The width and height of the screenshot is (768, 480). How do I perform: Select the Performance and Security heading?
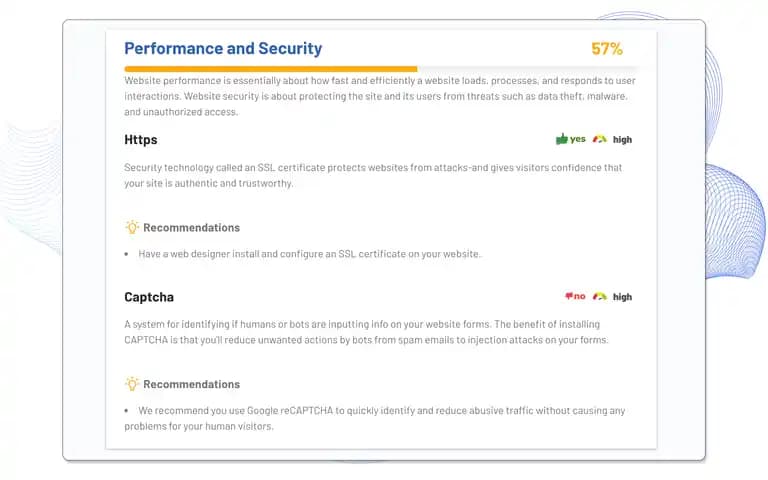(x=223, y=48)
